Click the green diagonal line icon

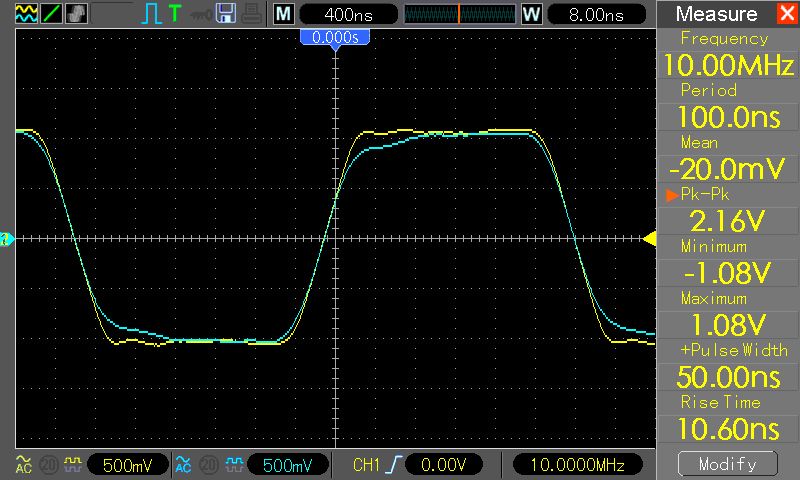pos(49,14)
